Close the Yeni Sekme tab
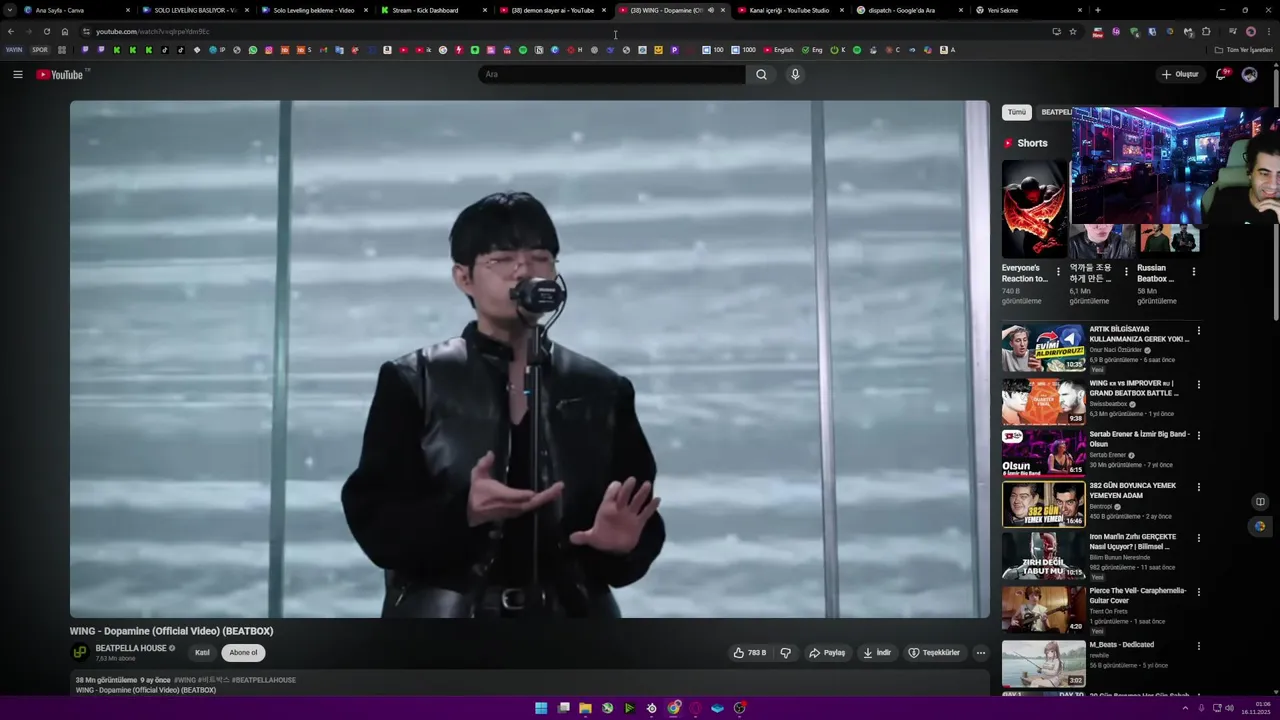This screenshot has width=1280, height=720. 1080,10
